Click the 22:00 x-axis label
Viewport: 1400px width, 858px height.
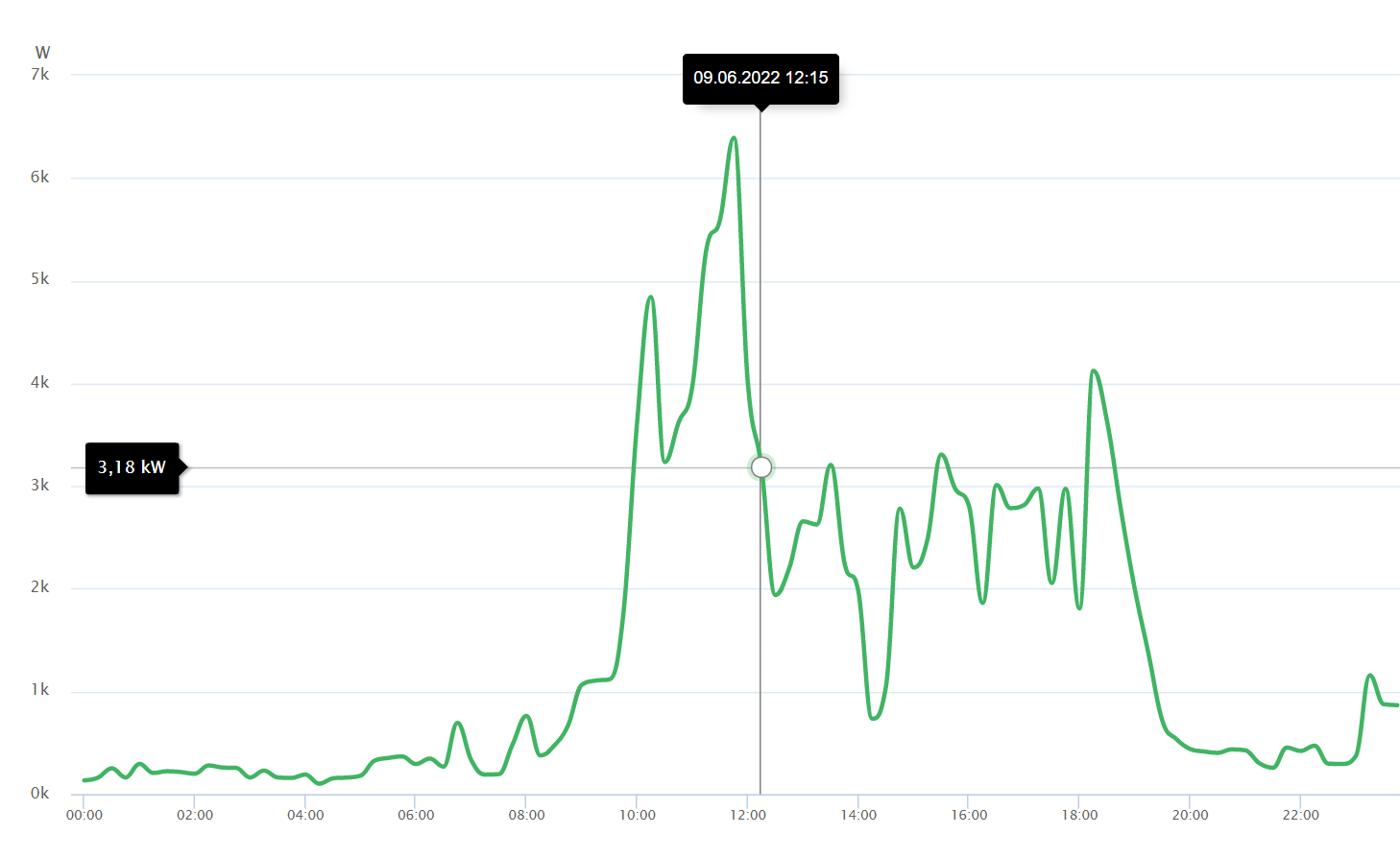point(1301,815)
